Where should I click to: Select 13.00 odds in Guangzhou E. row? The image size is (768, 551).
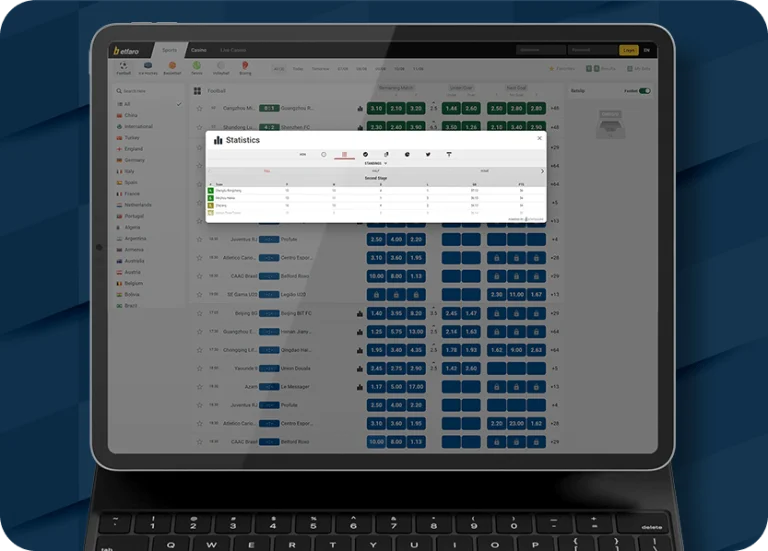416,332
